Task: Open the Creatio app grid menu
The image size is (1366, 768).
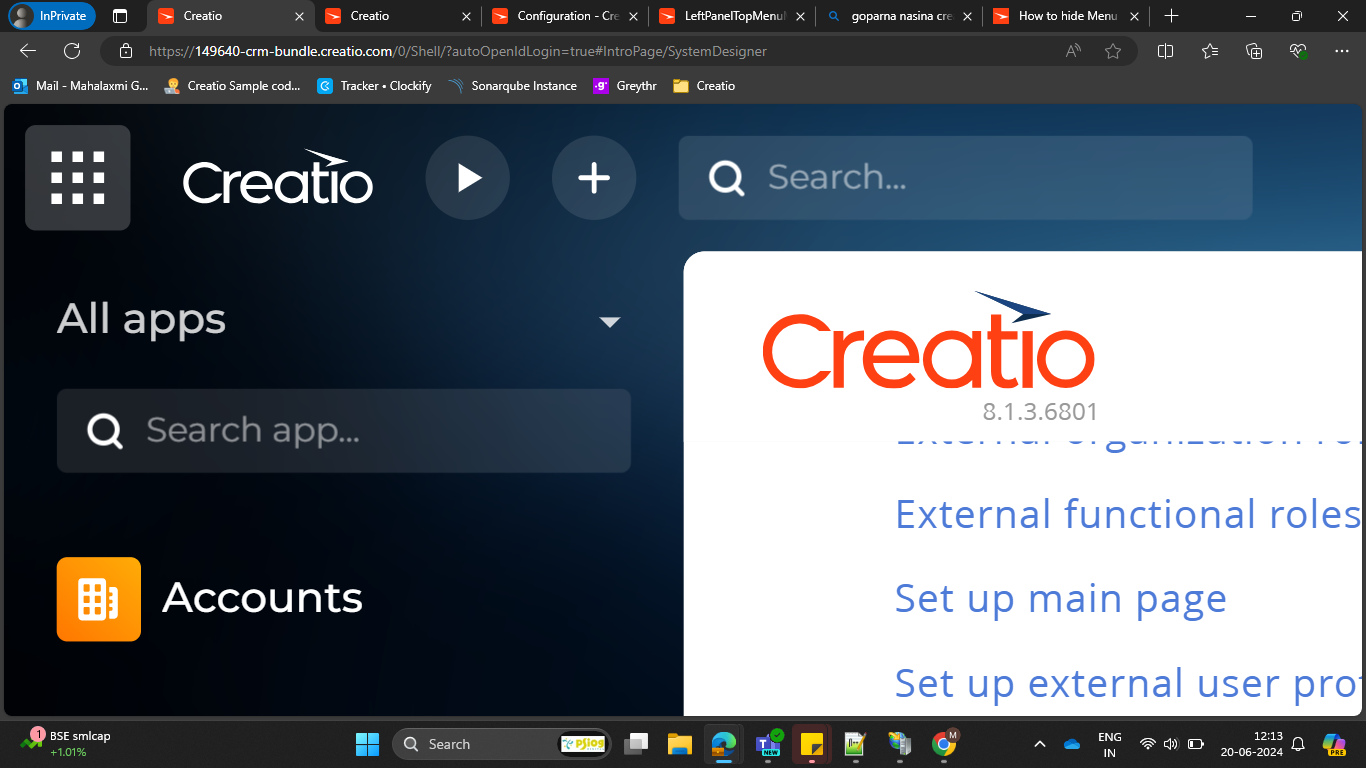Action: [78, 178]
